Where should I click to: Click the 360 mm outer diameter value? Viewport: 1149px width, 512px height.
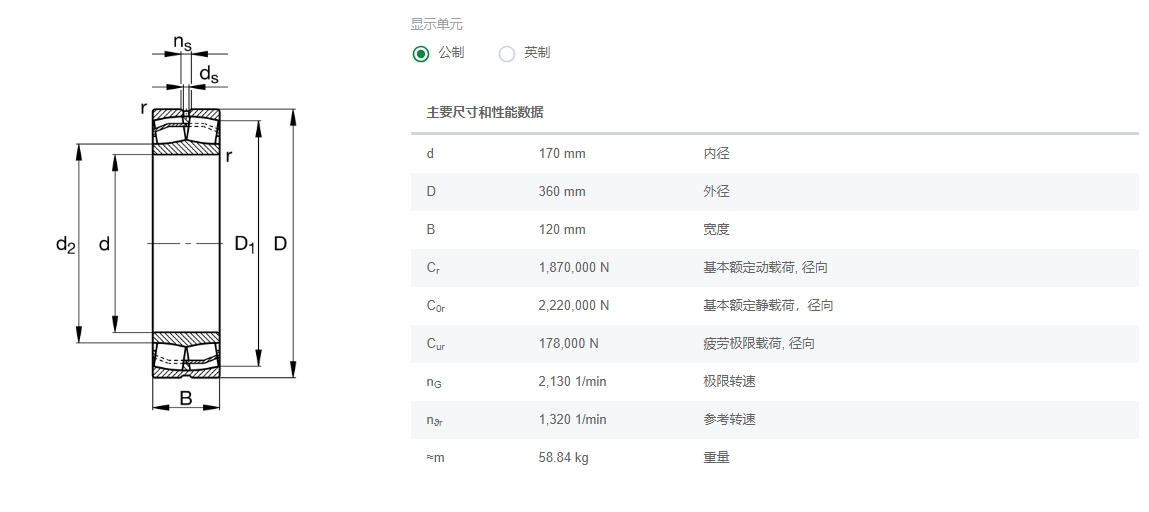[562, 192]
